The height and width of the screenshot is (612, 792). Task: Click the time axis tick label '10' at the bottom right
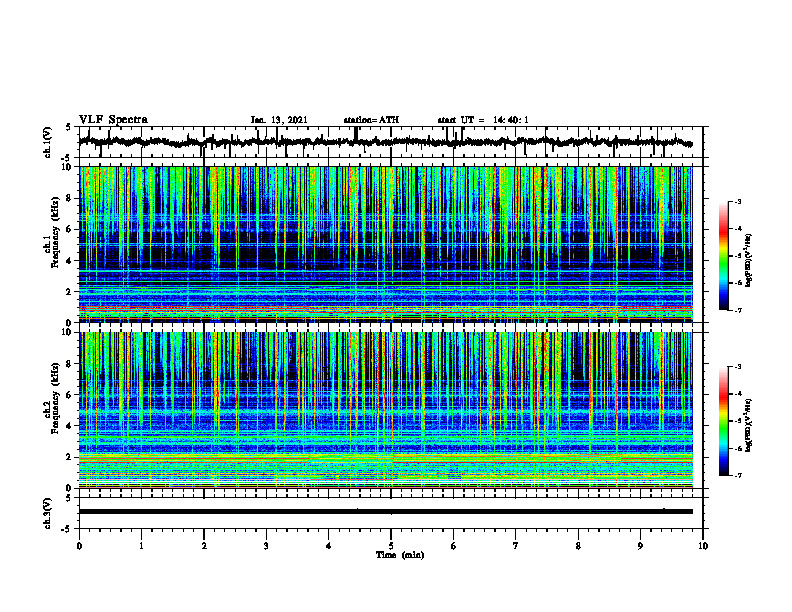click(703, 546)
